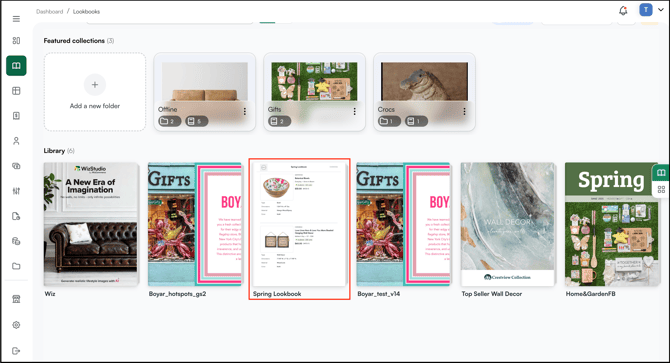Open the three-dot menu on Offline folder

[x=244, y=111]
